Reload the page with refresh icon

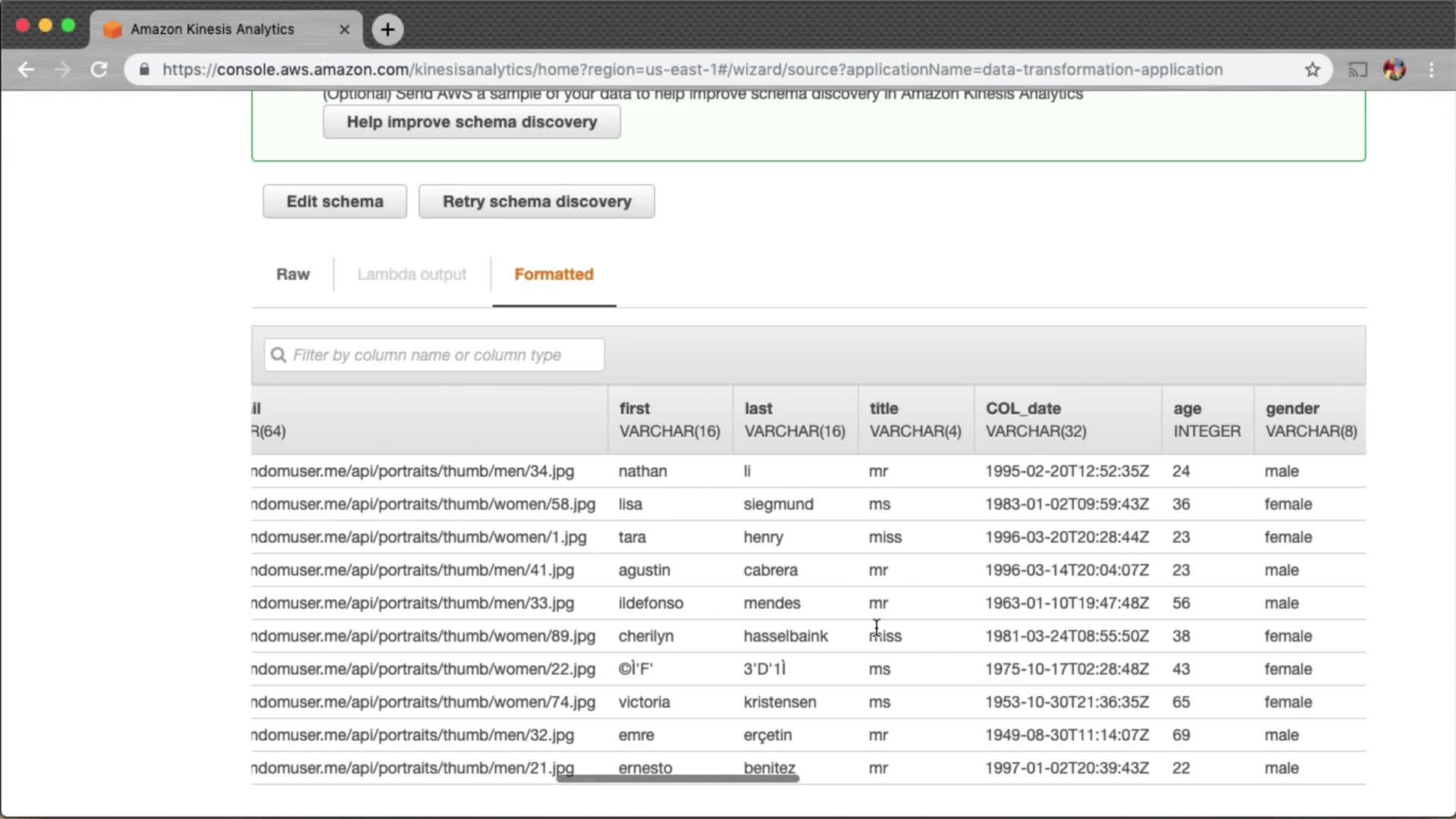point(99,70)
